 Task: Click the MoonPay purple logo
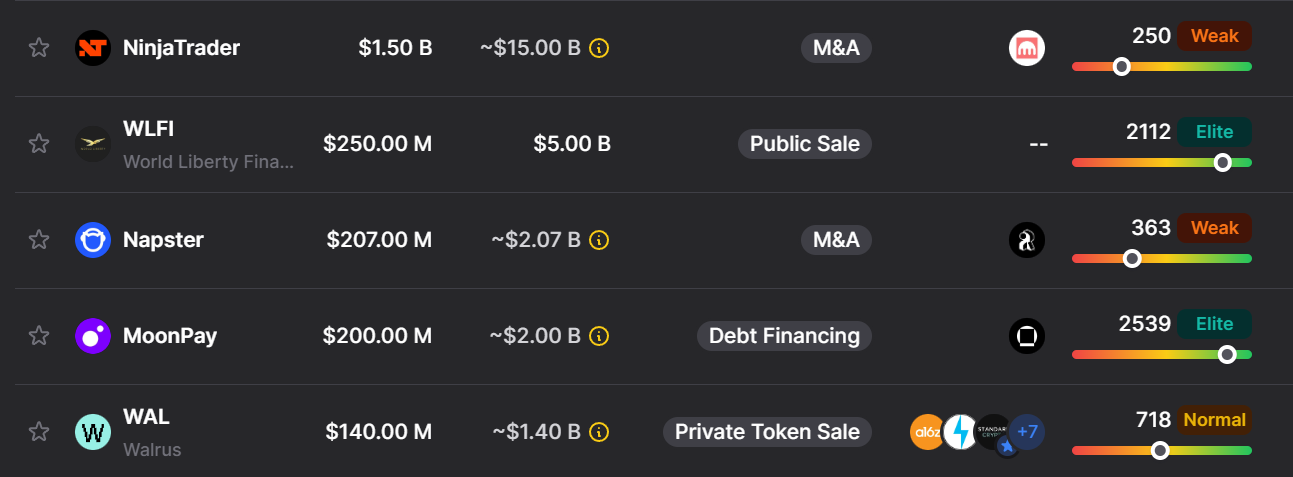click(x=93, y=336)
